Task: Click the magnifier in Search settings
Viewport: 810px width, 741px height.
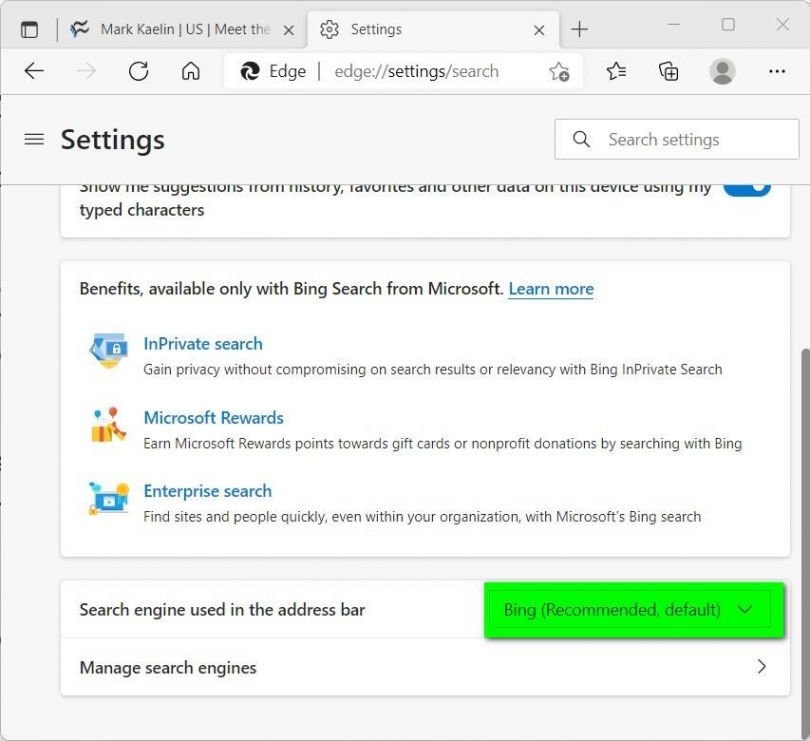Action: click(x=581, y=139)
